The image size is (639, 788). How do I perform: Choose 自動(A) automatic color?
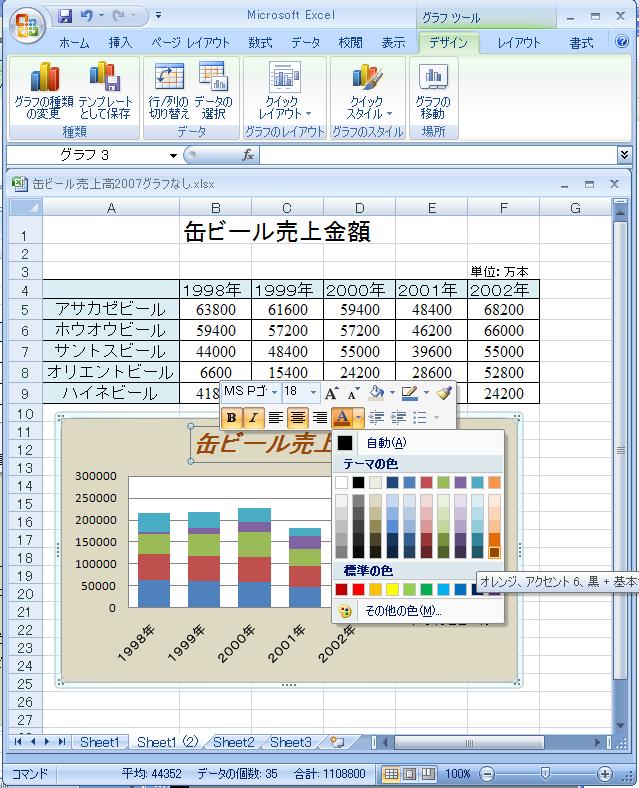tap(418, 443)
